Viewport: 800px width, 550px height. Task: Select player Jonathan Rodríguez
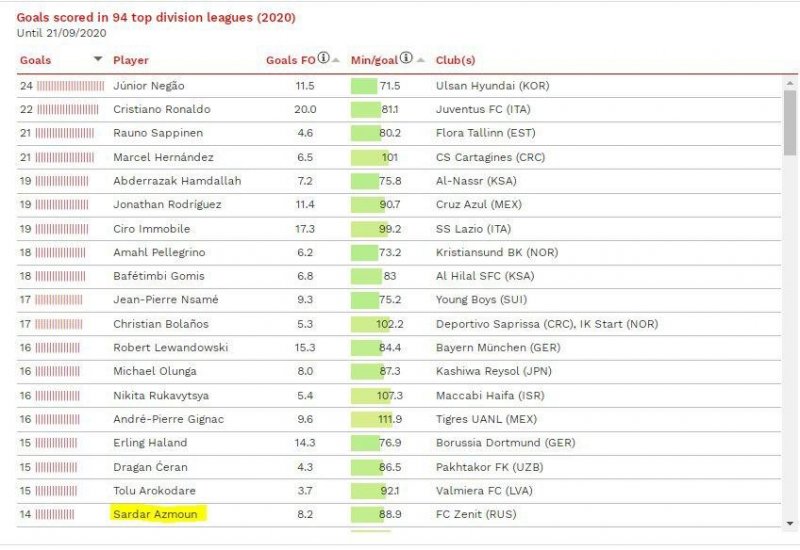coord(167,205)
